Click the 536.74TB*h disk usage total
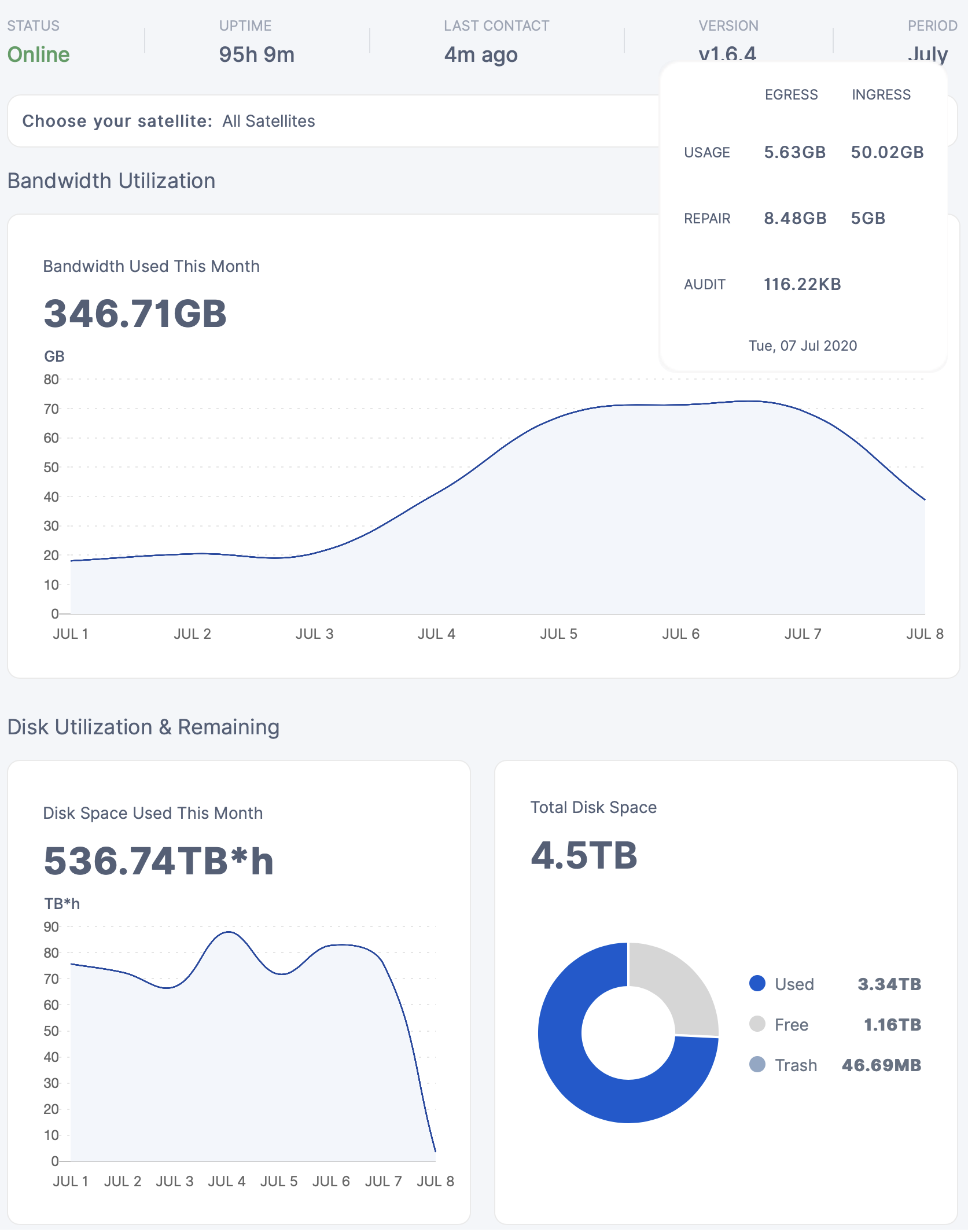The image size is (968, 1232). click(158, 861)
